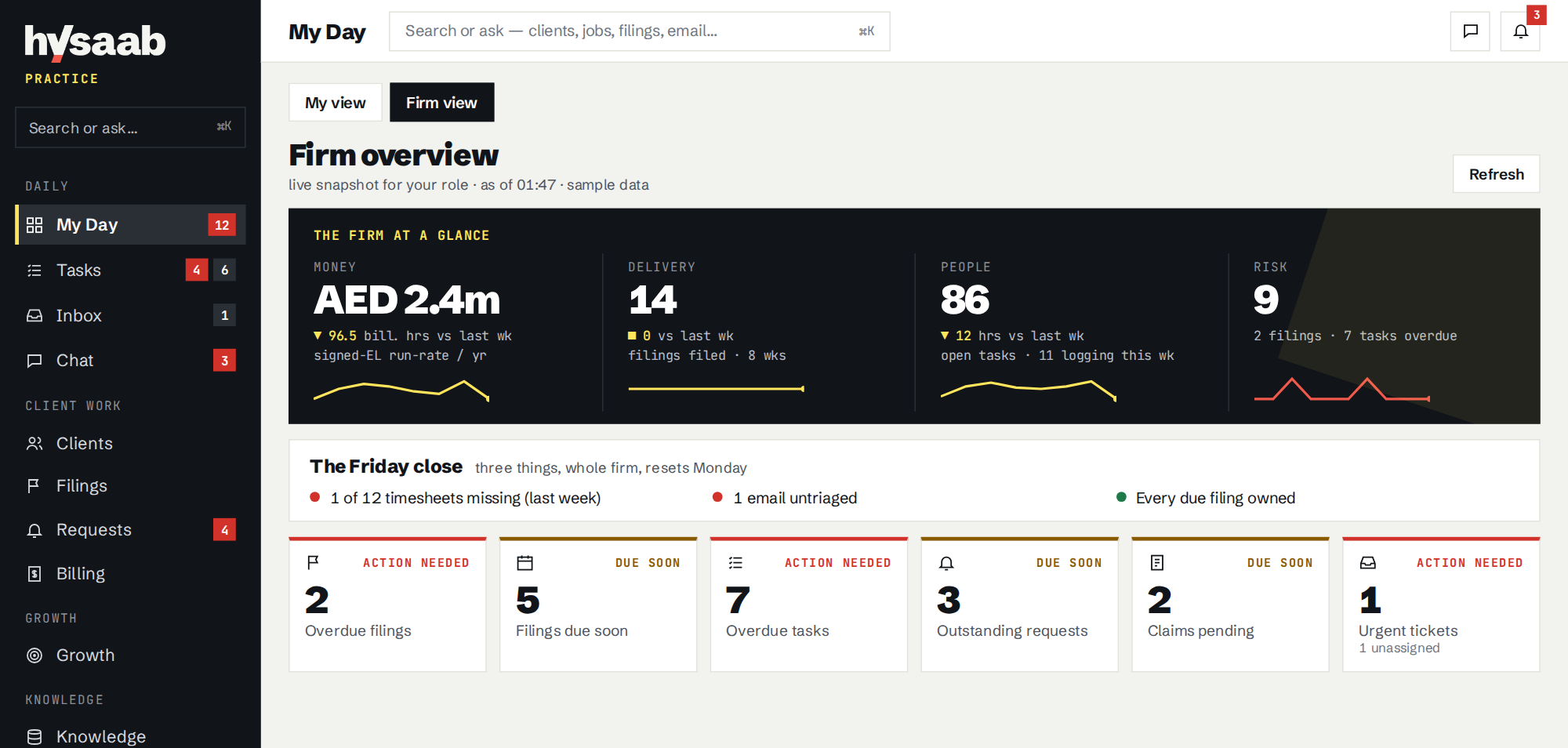Click tray icon on Urgent tickets card
This screenshot has width=1568, height=748.
tap(1368, 562)
